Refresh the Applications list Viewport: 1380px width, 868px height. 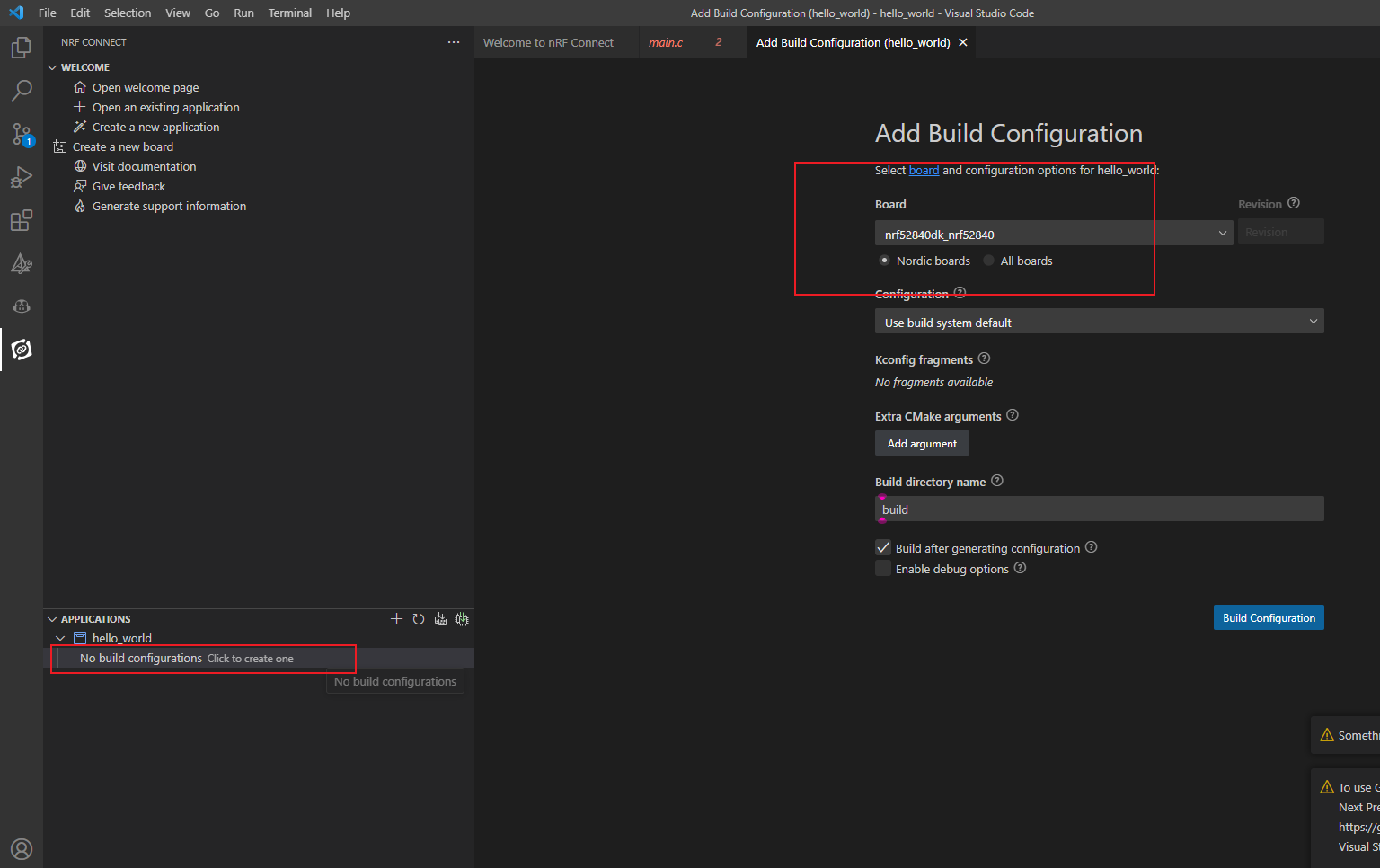coord(419,619)
